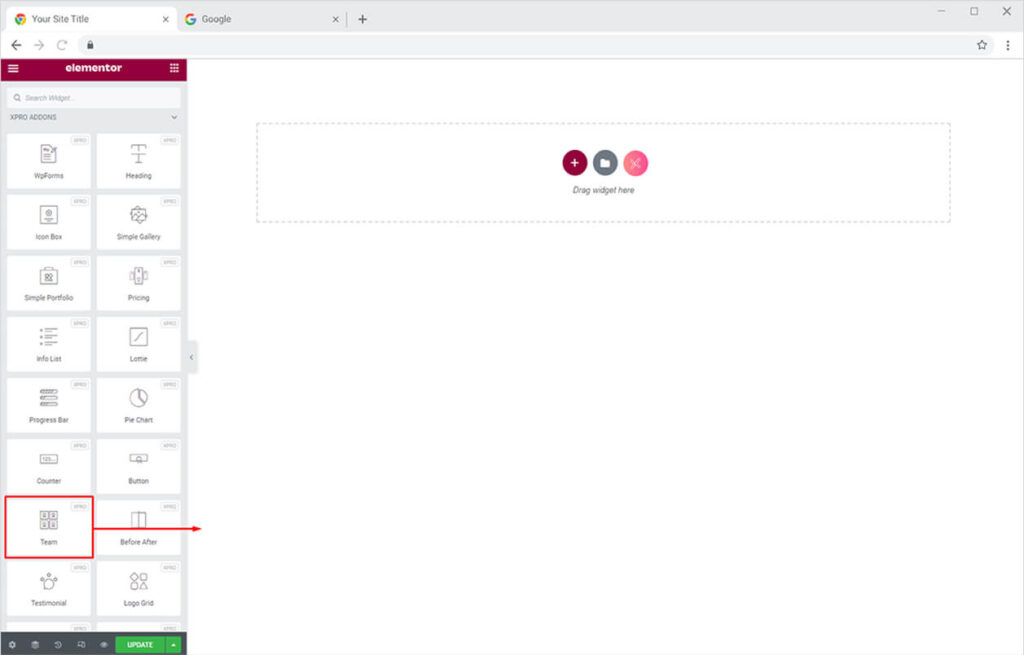This screenshot has height=655, width=1024.
Task: Toggle preview changes eye icon
Action: click(104, 645)
